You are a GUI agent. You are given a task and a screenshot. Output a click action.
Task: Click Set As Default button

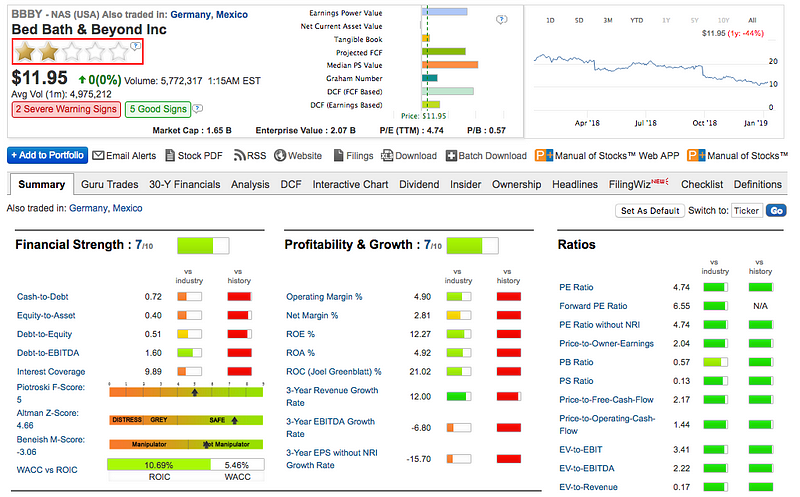(x=650, y=211)
